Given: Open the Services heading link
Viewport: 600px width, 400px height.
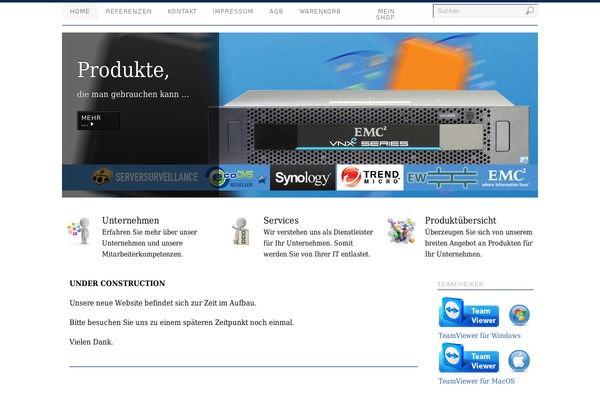Looking at the screenshot, I should point(281,220).
